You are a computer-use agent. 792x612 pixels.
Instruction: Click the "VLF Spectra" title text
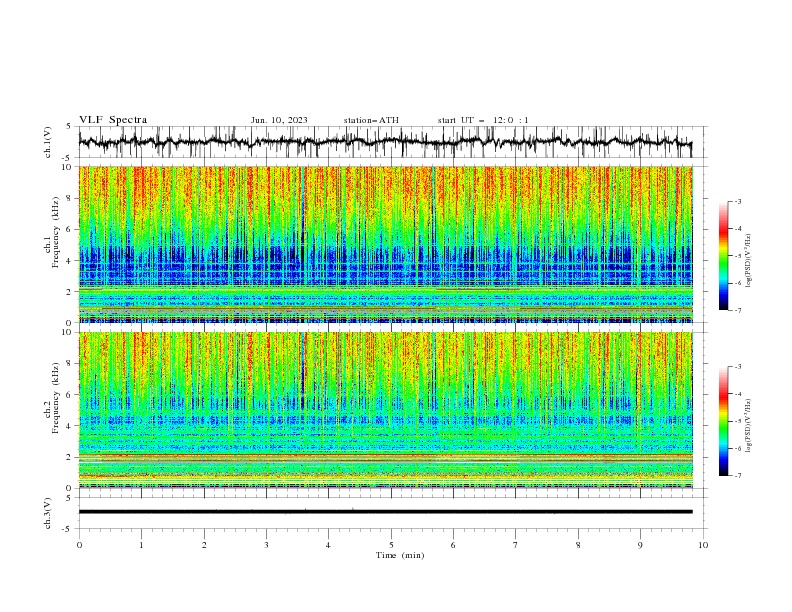click(x=113, y=120)
